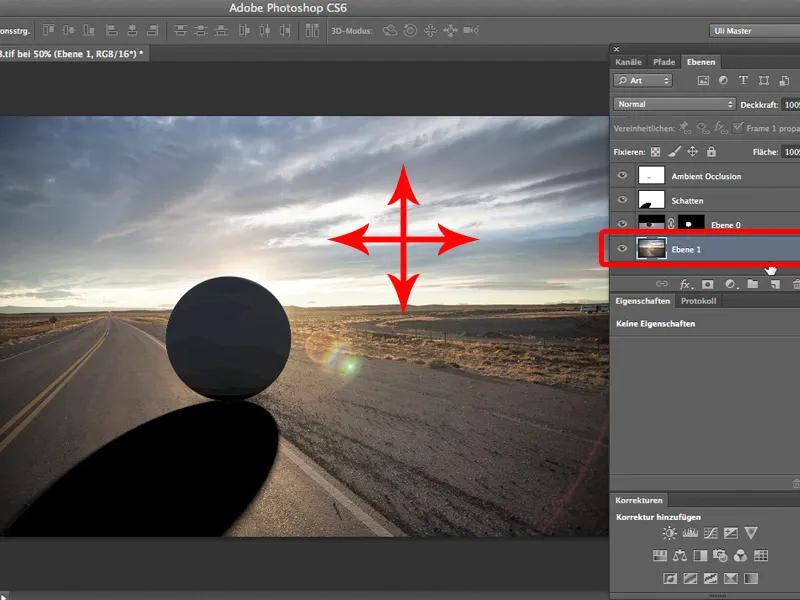Create a new layer group
Image resolution: width=800 pixels, height=600 pixels.
click(753, 284)
